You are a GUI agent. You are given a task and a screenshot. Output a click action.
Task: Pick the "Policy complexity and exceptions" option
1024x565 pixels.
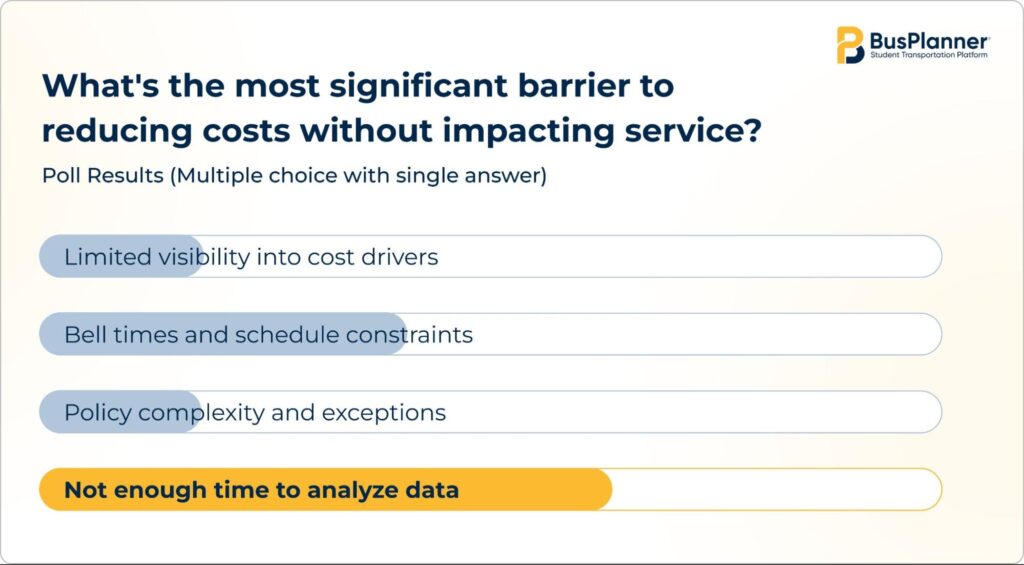click(255, 412)
